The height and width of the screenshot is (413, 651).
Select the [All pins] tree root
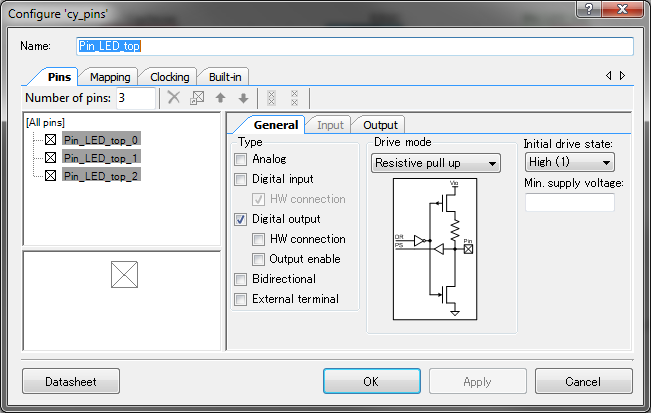pos(45,122)
